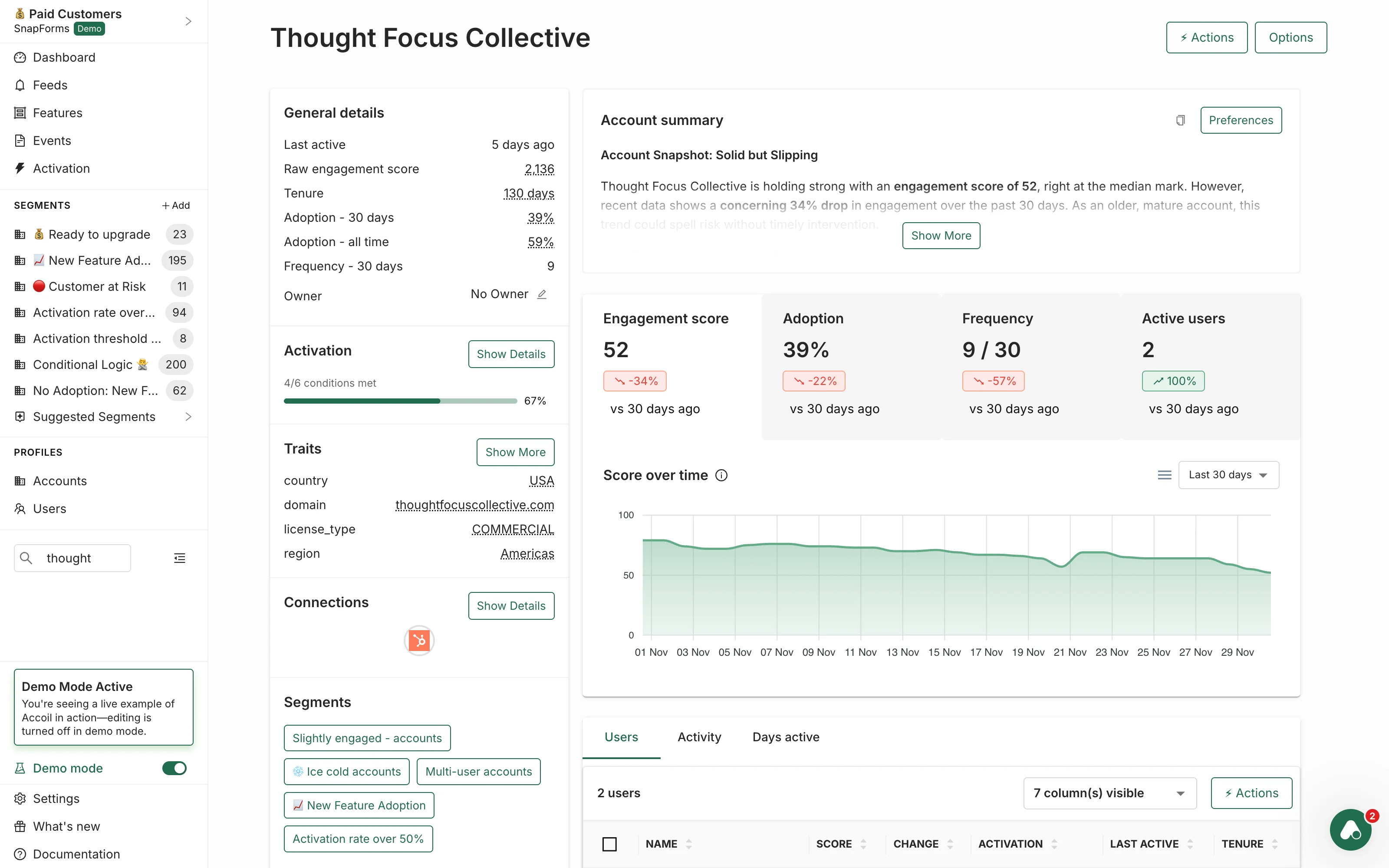Image resolution: width=1389 pixels, height=868 pixels.
Task: Check the select-all users checkbox
Action: click(609, 844)
